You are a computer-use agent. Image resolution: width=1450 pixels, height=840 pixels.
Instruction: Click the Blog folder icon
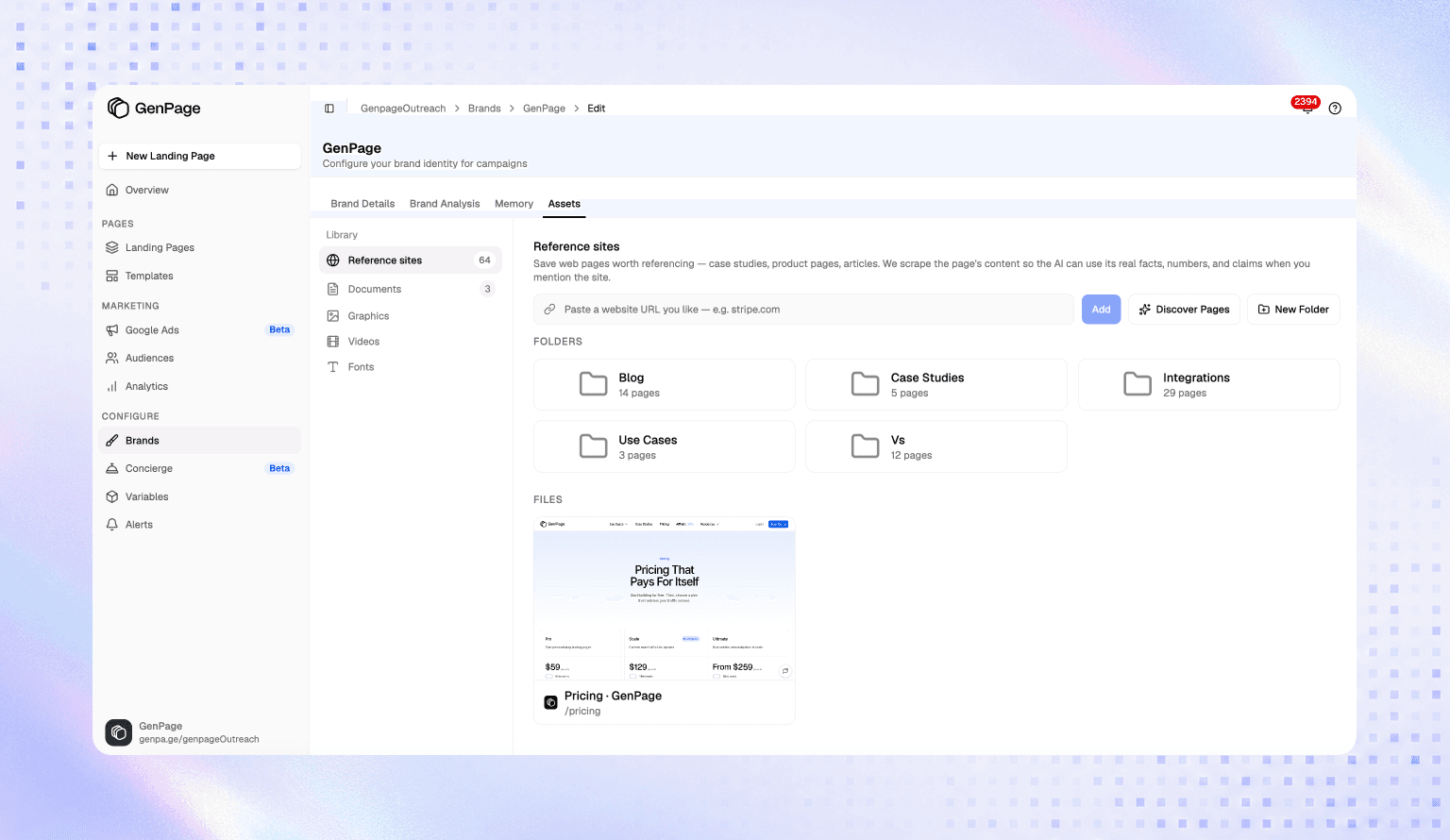point(593,384)
